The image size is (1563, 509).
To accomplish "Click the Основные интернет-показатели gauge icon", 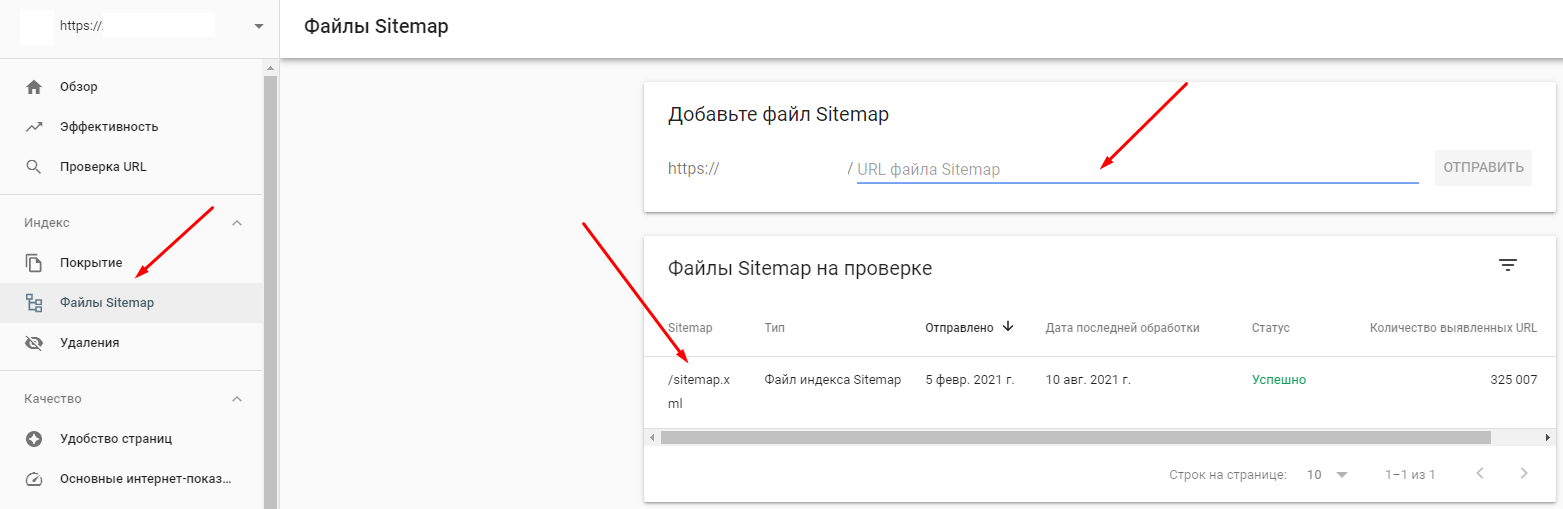I will click(x=34, y=479).
